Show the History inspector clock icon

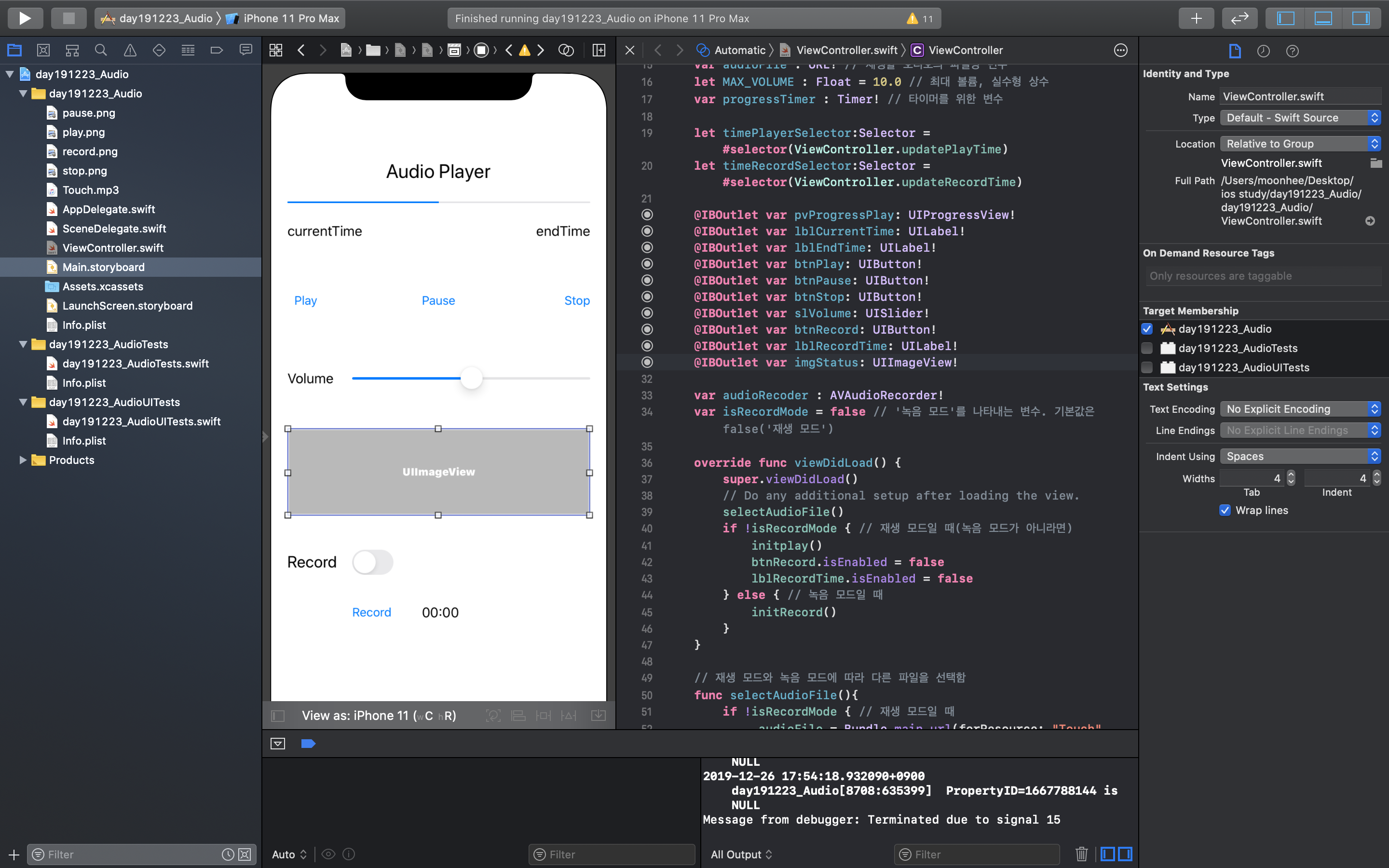coord(1263,51)
